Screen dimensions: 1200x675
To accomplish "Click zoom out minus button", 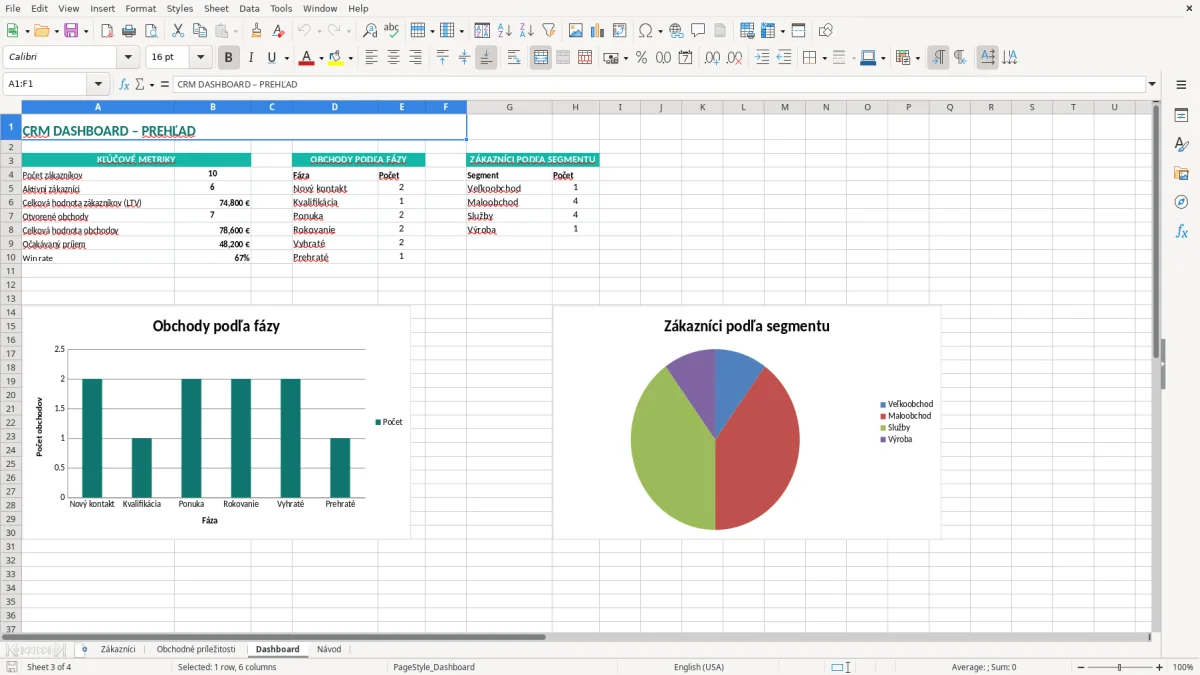I will [1080, 667].
